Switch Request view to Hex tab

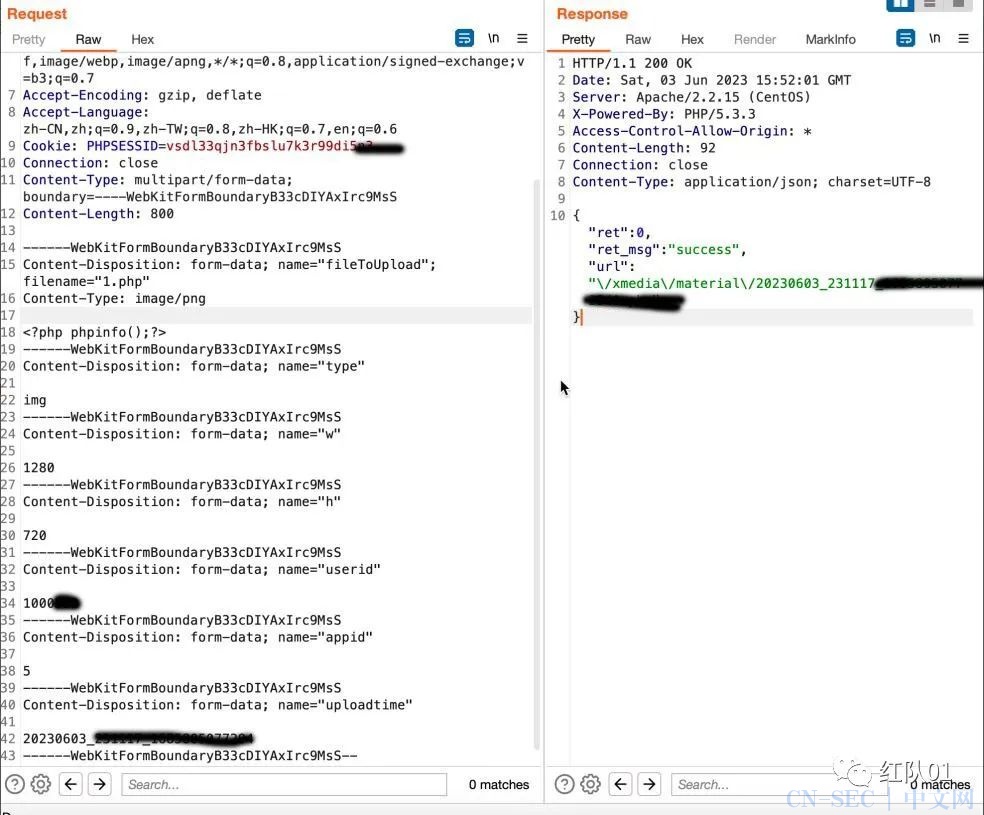tap(142, 40)
